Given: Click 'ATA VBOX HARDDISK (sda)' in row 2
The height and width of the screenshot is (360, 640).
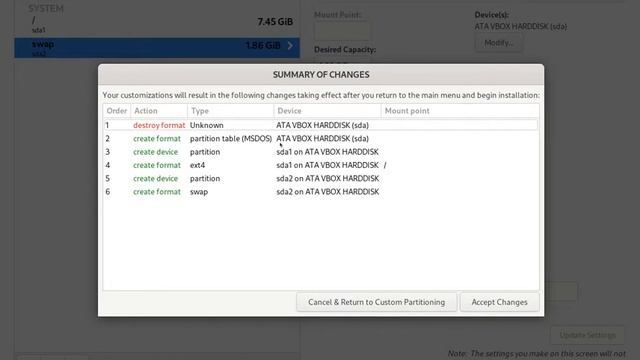Looking at the screenshot, I should [322, 139].
